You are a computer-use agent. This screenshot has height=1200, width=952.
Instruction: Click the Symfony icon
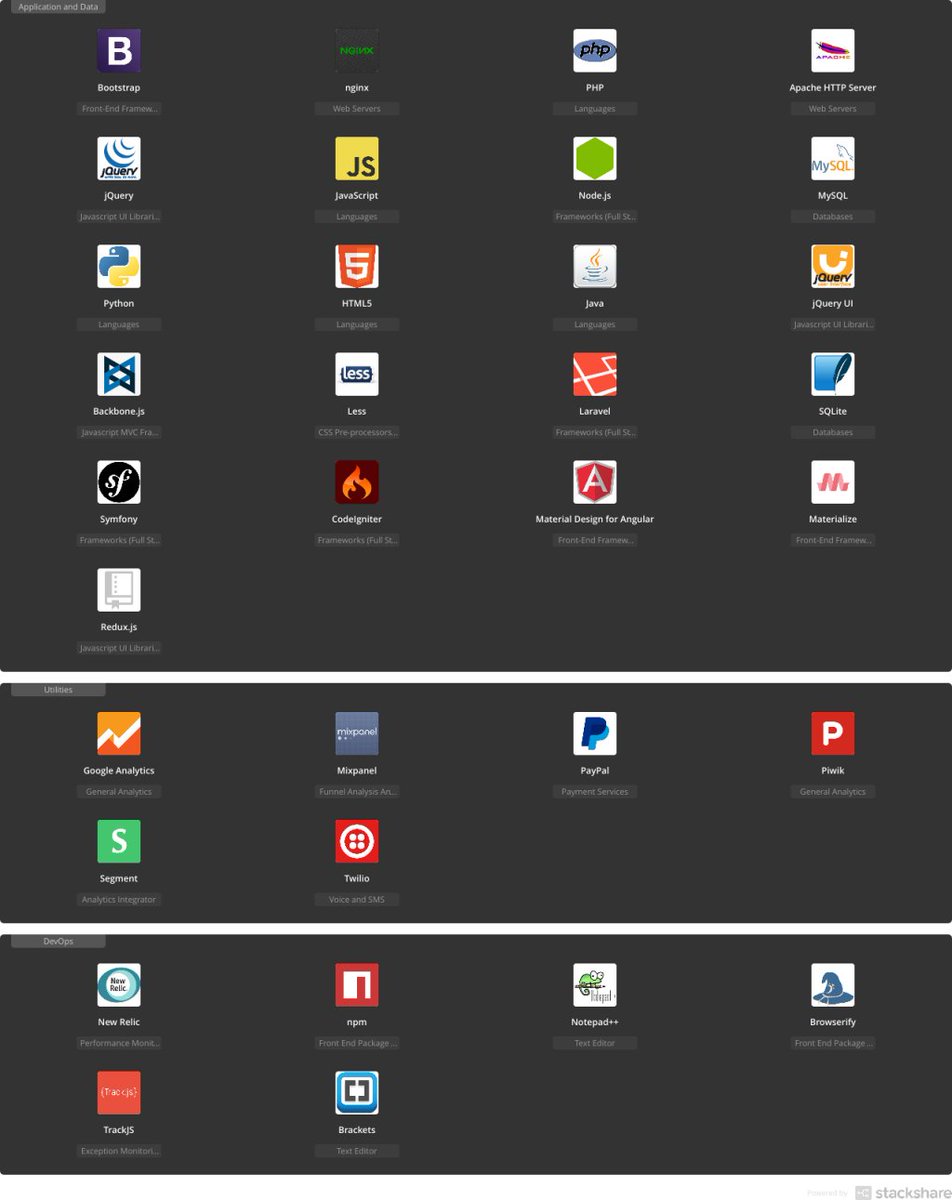pos(119,481)
